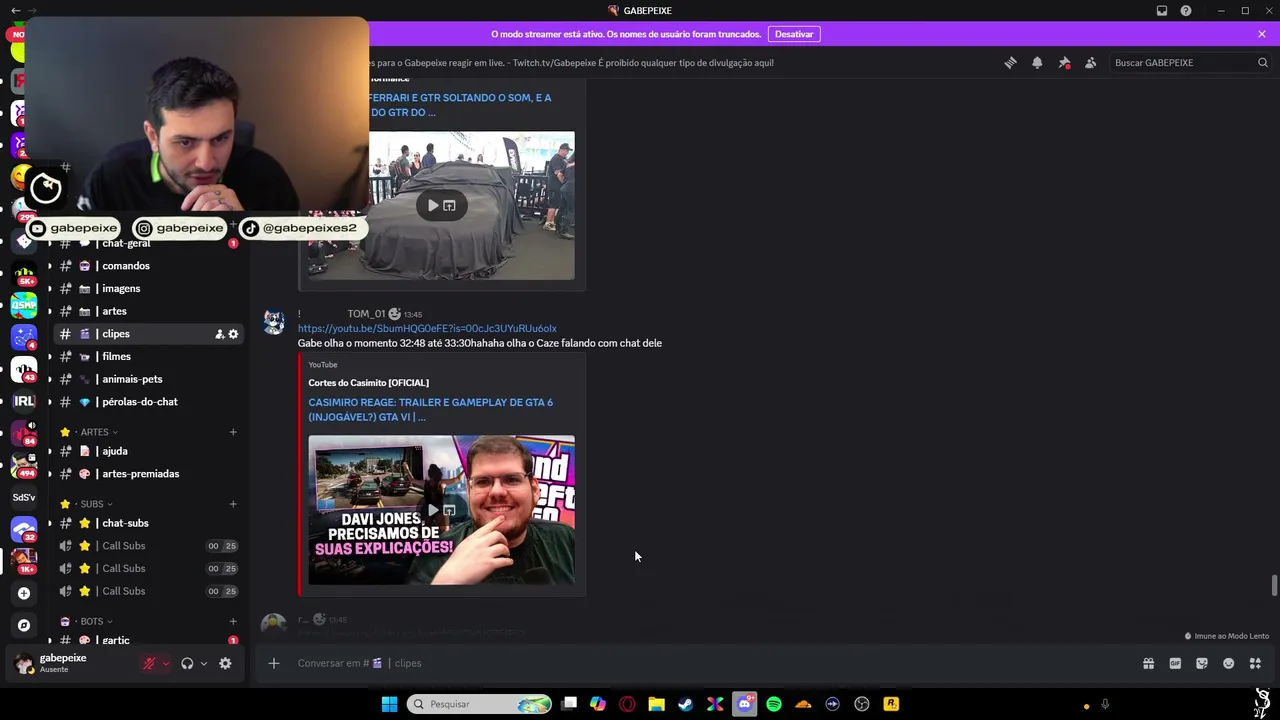Open the FERRARI E GTR video title link
The image size is (1280, 720).
460,105
